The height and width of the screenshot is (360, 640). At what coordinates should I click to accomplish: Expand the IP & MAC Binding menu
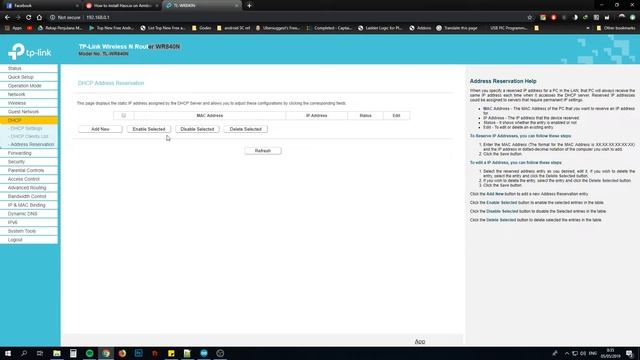tap(29, 205)
